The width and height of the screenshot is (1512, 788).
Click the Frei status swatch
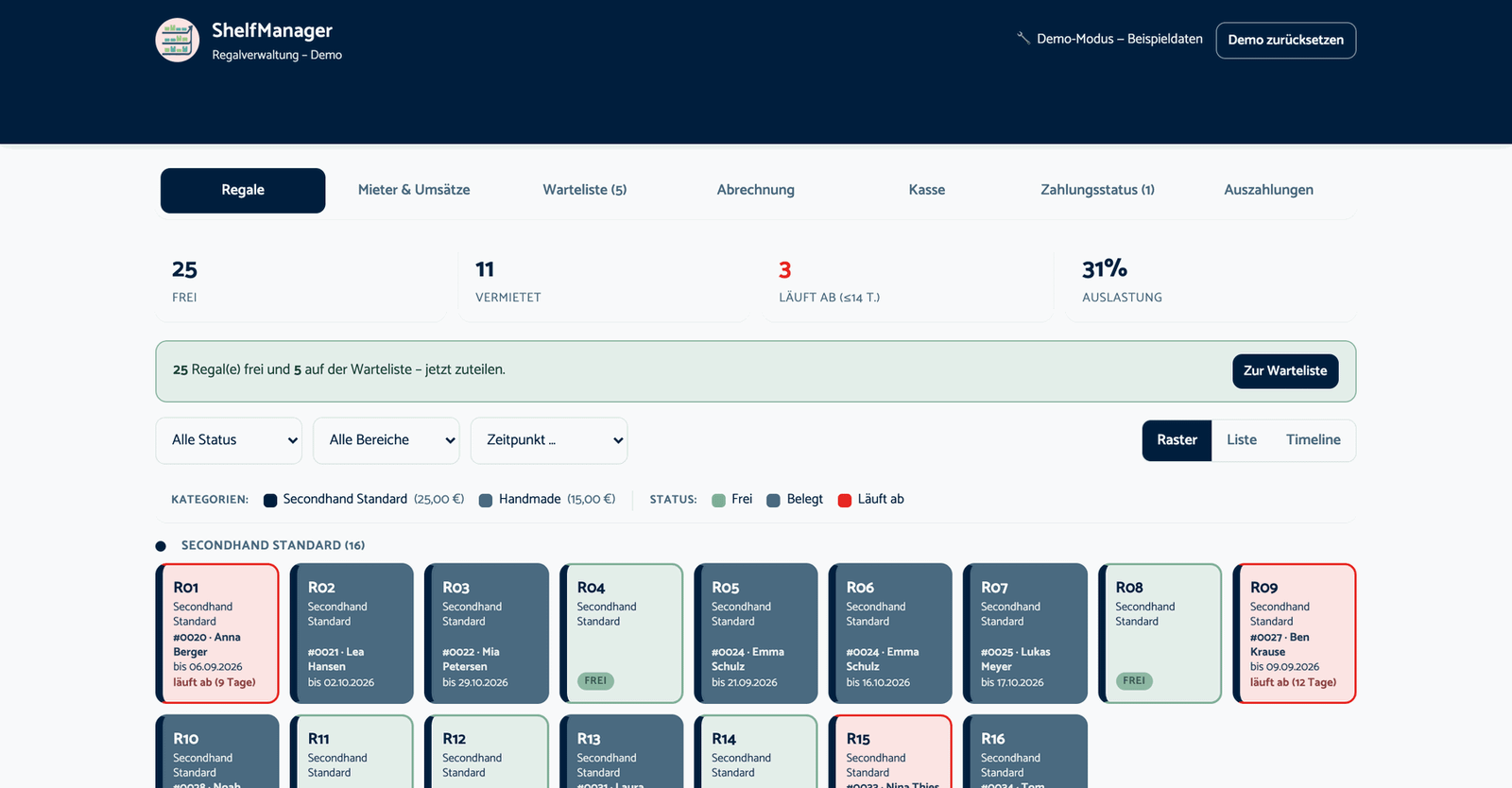click(x=718, y=501)
